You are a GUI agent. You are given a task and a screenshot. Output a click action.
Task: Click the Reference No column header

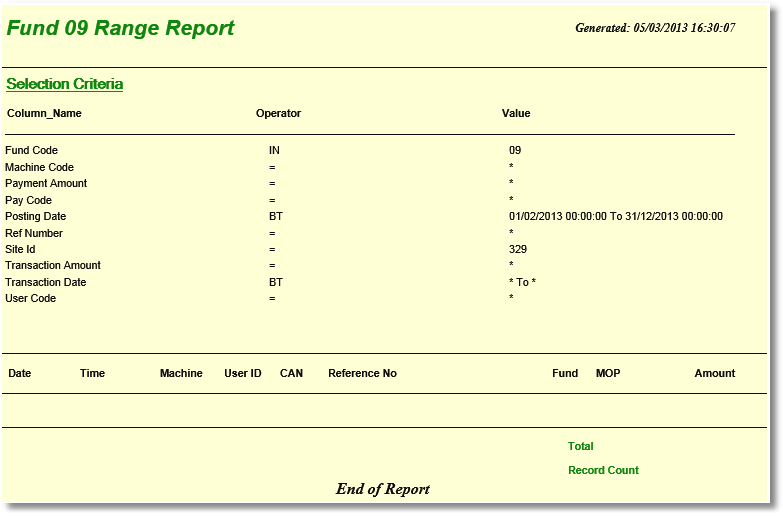click(x=362, y=373)
